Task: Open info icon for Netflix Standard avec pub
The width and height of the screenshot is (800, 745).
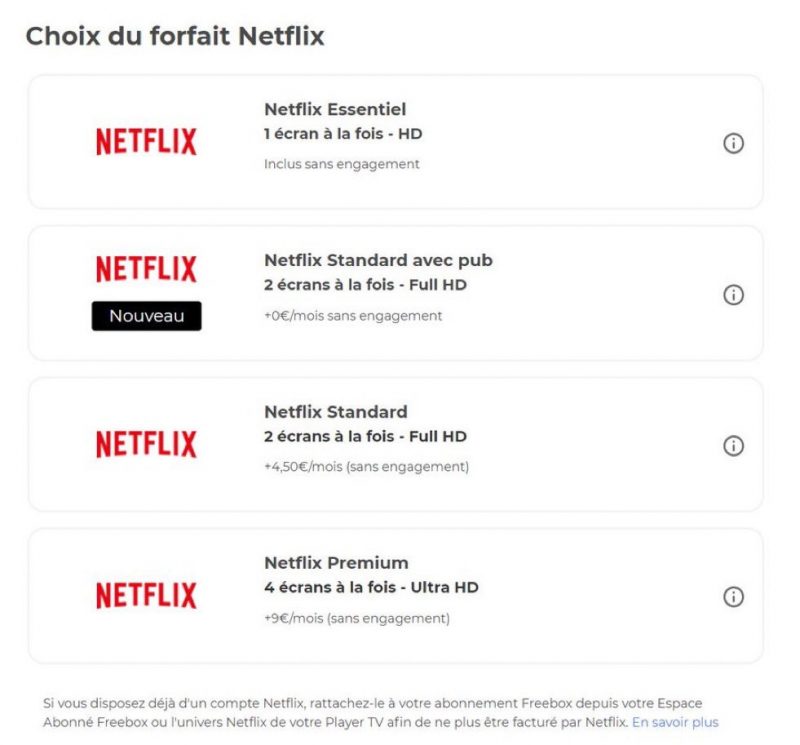Action: [x=733, y=295]
